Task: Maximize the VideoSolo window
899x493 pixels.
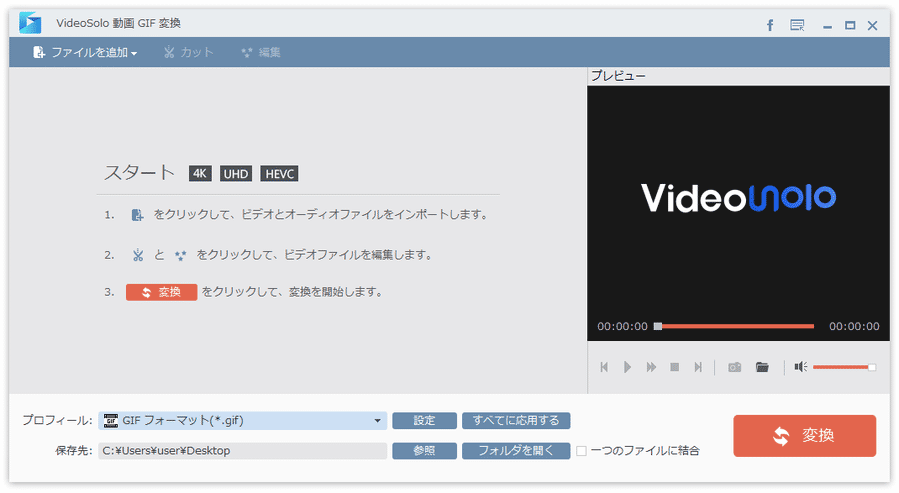Action: click(850, 25)
